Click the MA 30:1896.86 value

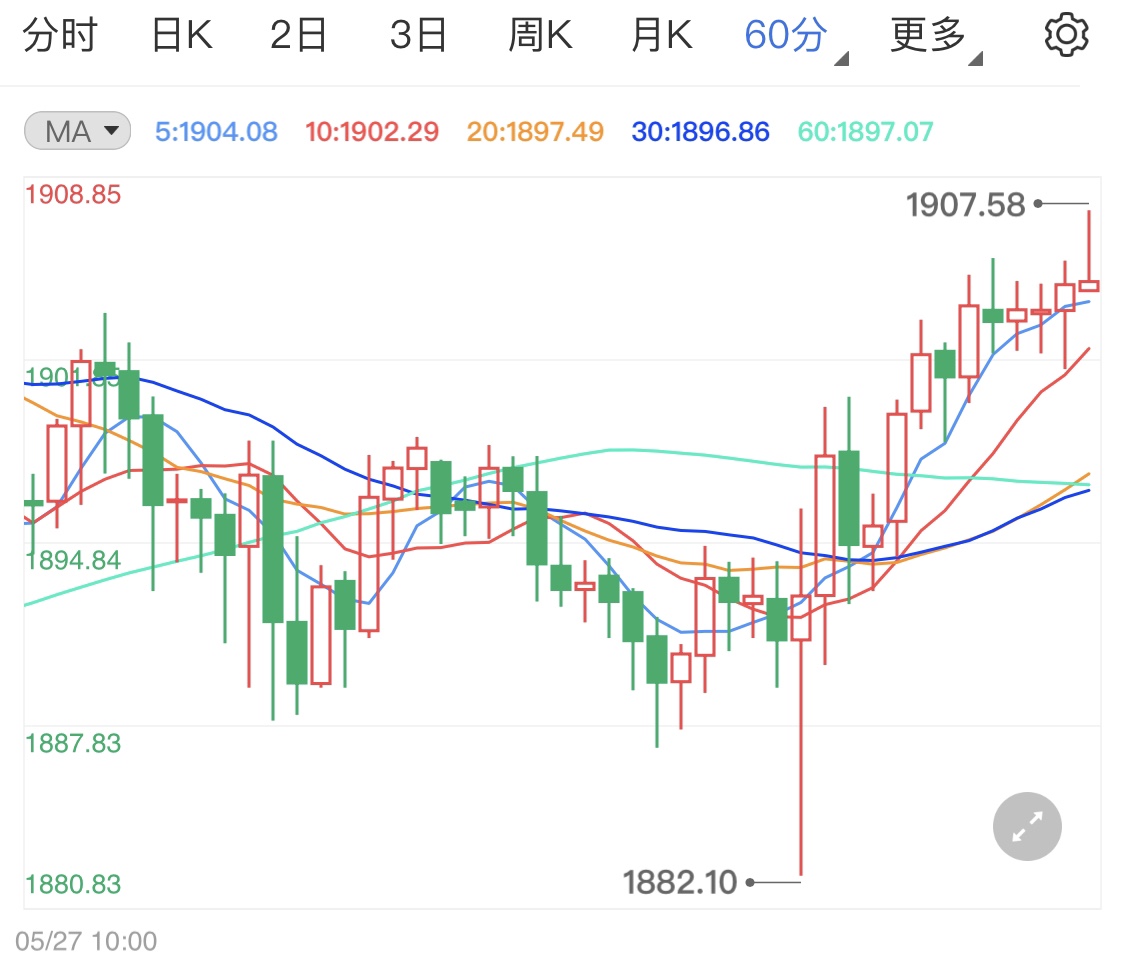pyautogui.click(x=700, y=131)
